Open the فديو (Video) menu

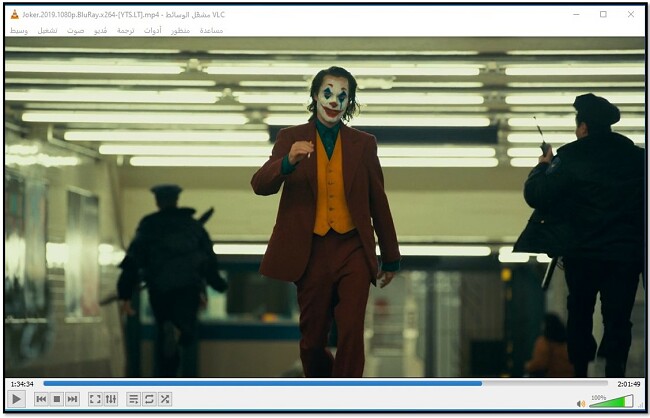pos(100,31)
